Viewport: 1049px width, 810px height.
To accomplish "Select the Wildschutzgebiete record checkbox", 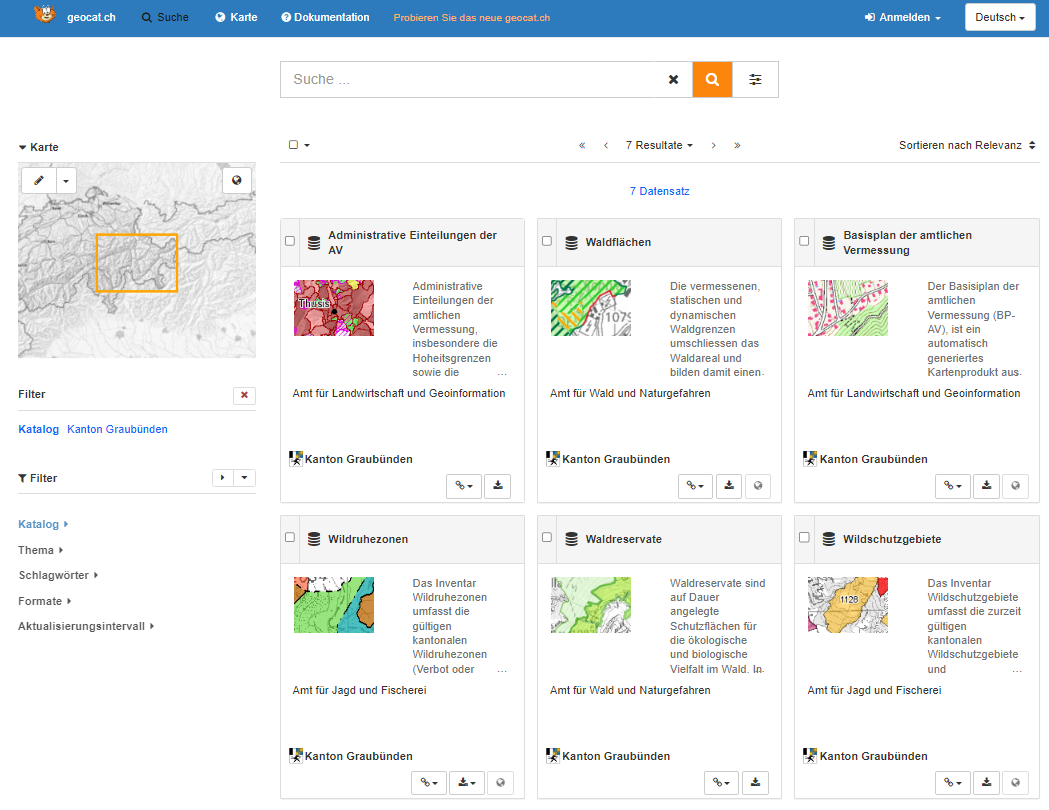I will [x=804, y=538].
